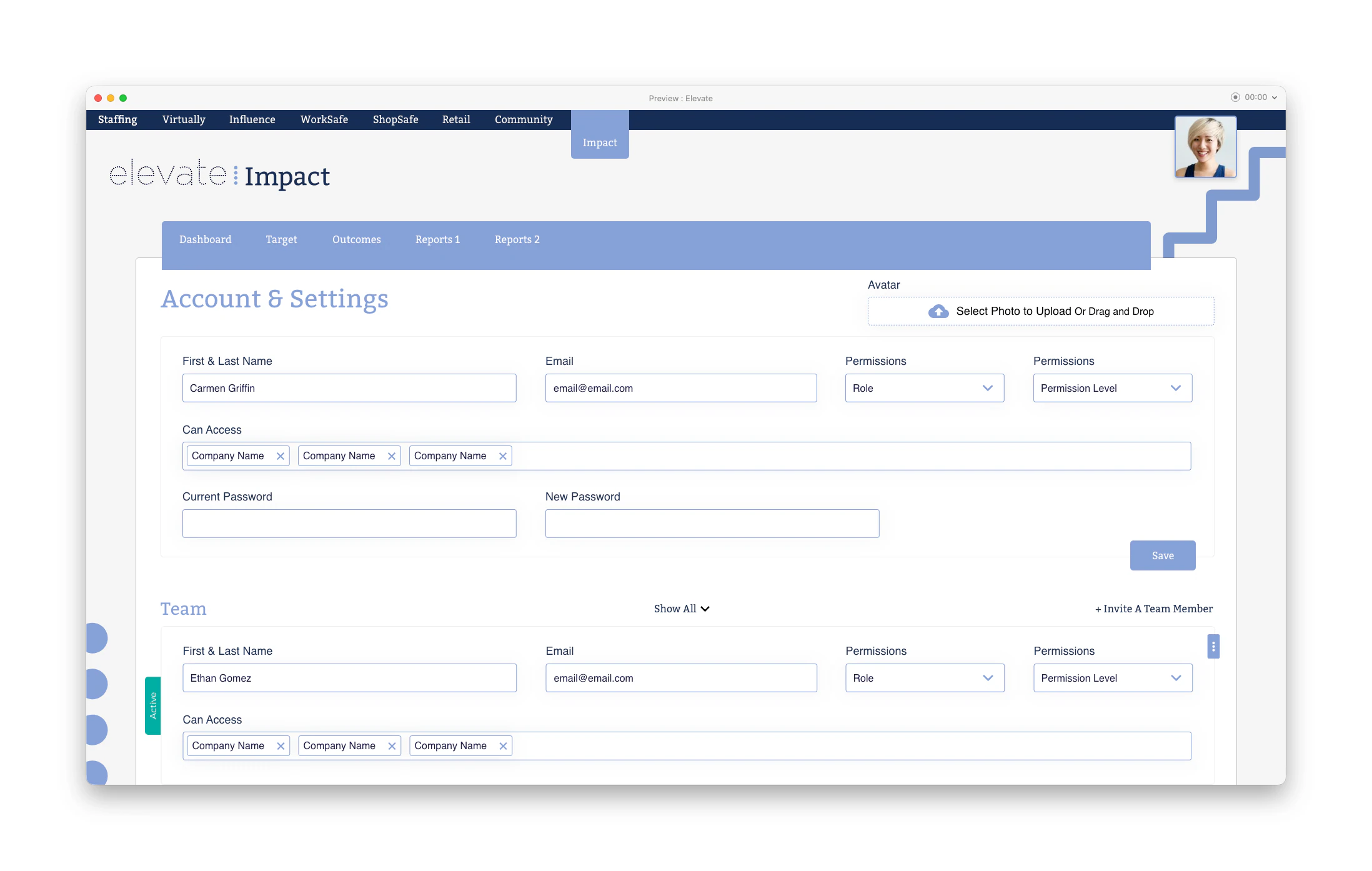Expand the 00:00 recording dropdown chevron

click(1275, 97)
